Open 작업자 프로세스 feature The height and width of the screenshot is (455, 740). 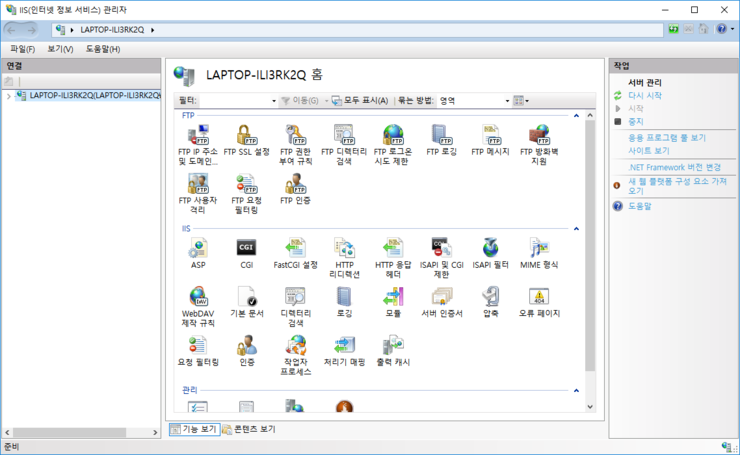click(295, 355)
